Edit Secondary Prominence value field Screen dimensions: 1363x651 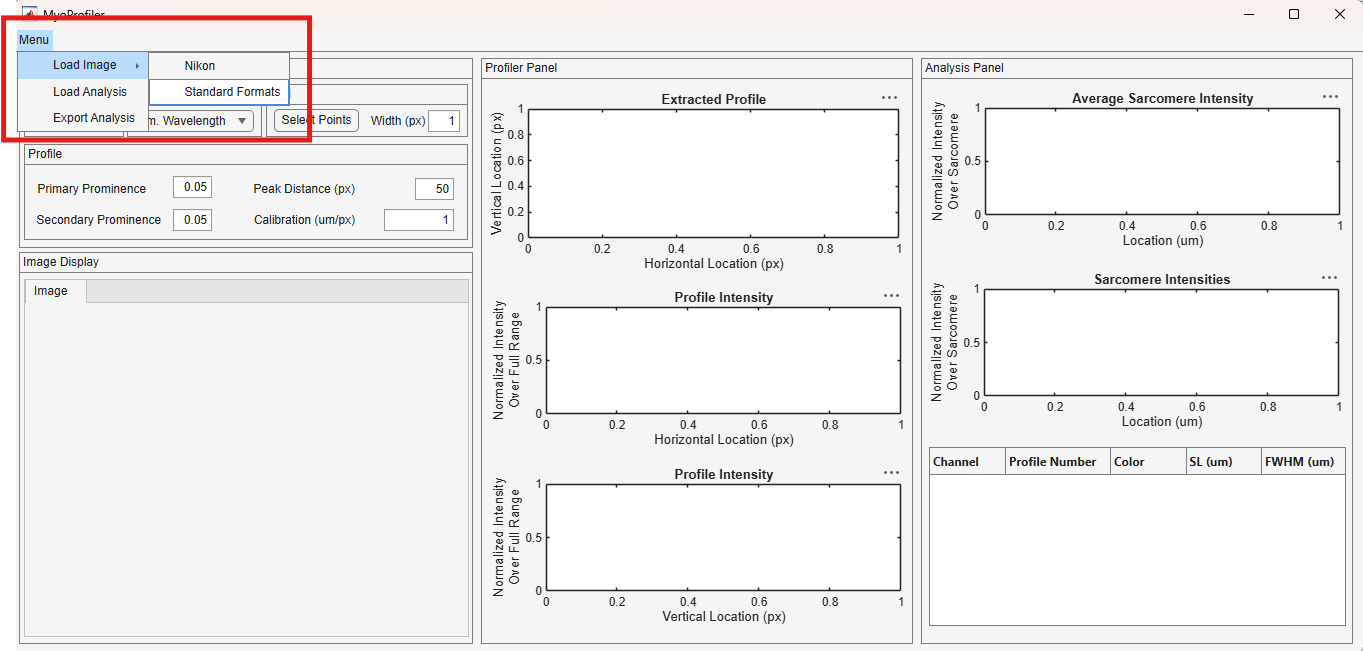[x=192, y=220]
